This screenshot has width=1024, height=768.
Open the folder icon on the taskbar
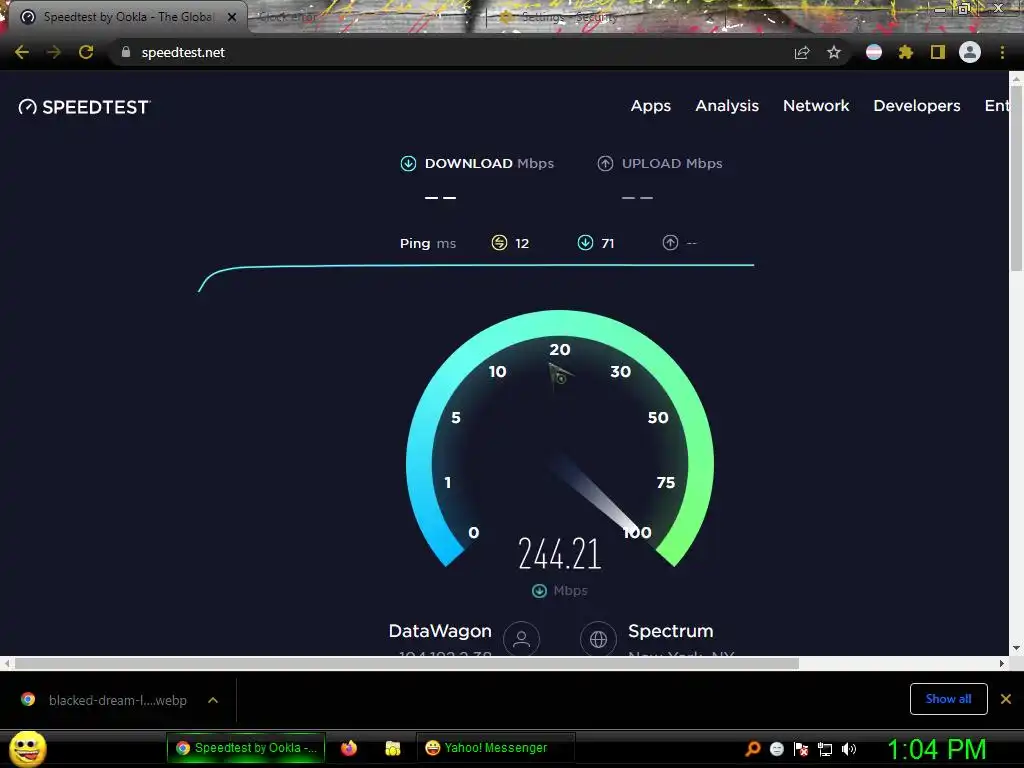[x=392, y=748]
